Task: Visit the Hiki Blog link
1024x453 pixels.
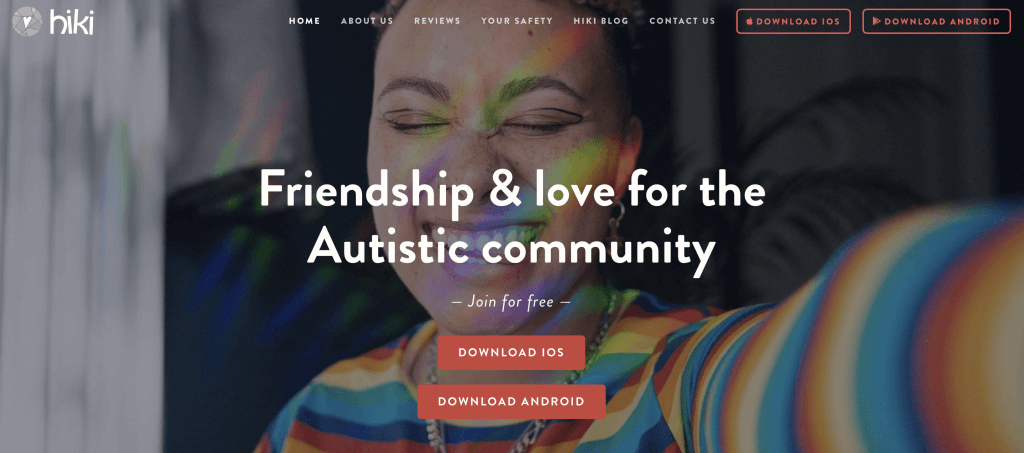Action: [x=601, y=21]
